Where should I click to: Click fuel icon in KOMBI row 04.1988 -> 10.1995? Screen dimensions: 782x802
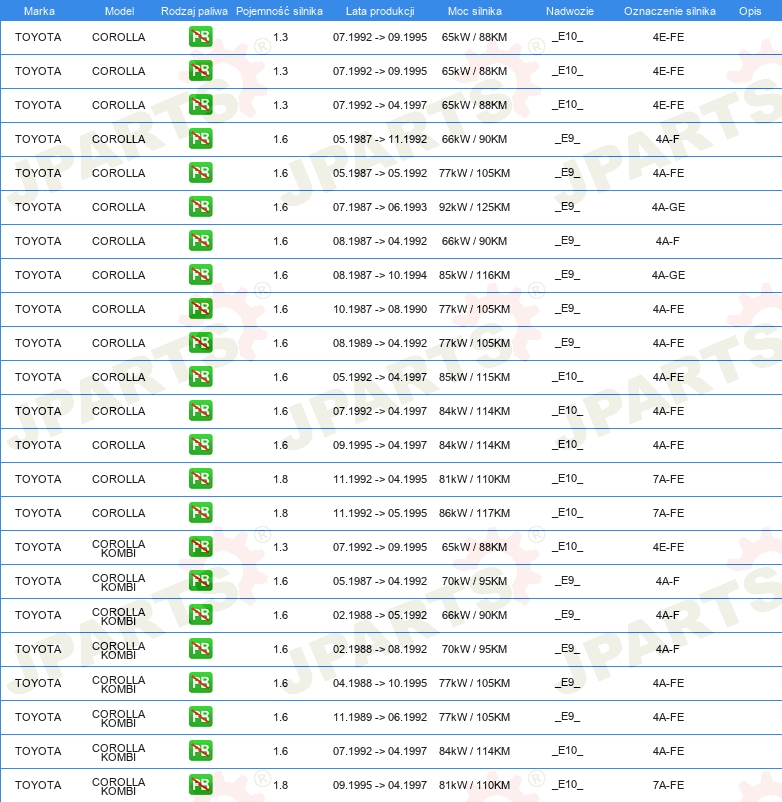pyautogui.click(x=200, y=683)
